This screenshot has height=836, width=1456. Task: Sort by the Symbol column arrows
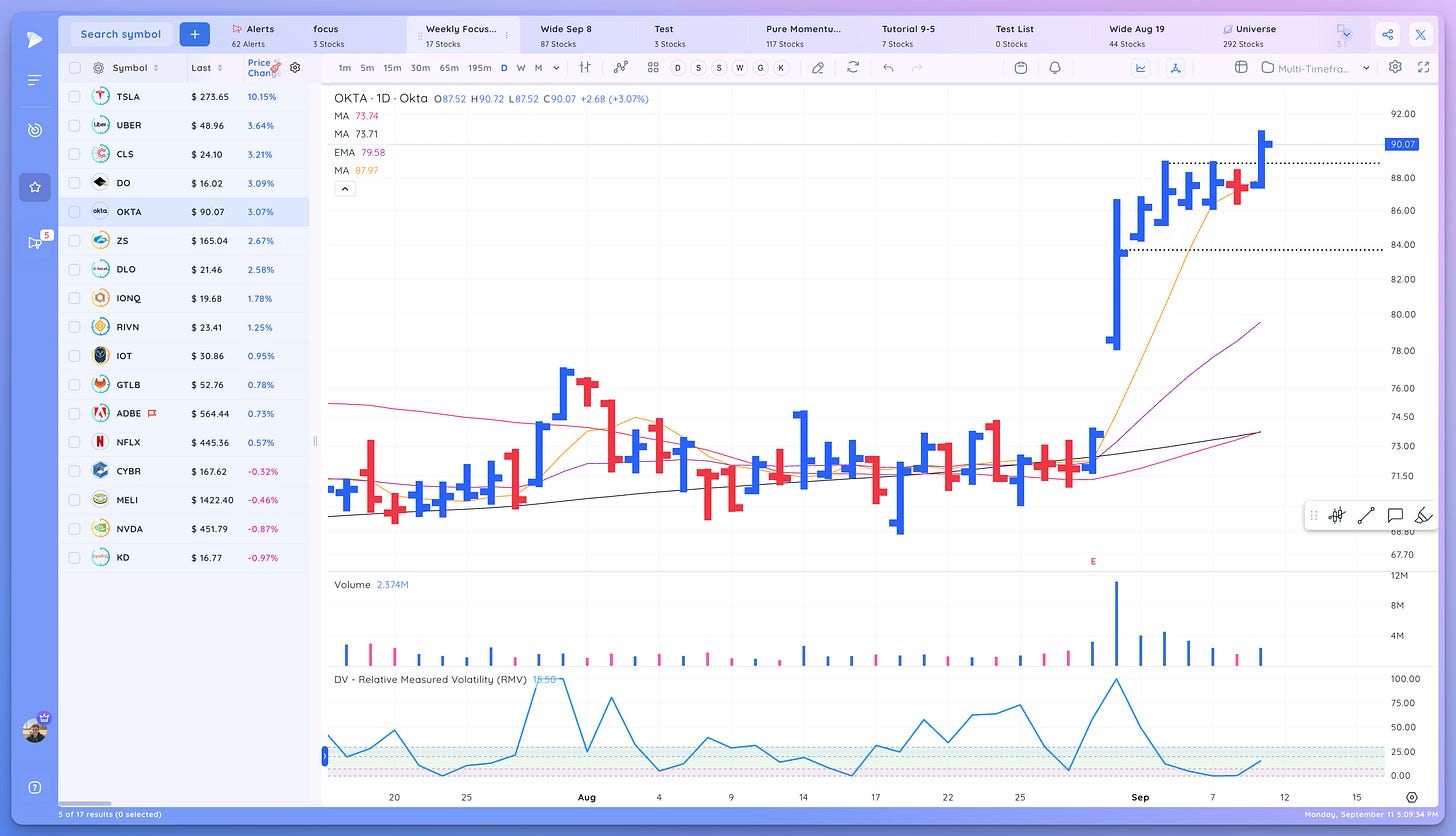[156, 68]
